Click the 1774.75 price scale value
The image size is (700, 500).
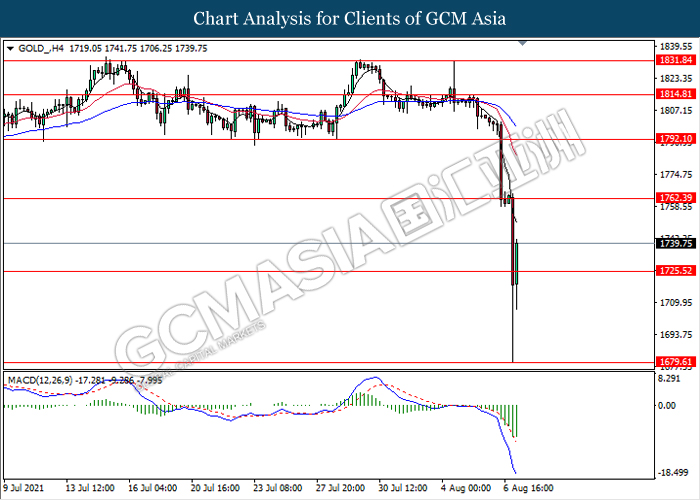(676, 175)
